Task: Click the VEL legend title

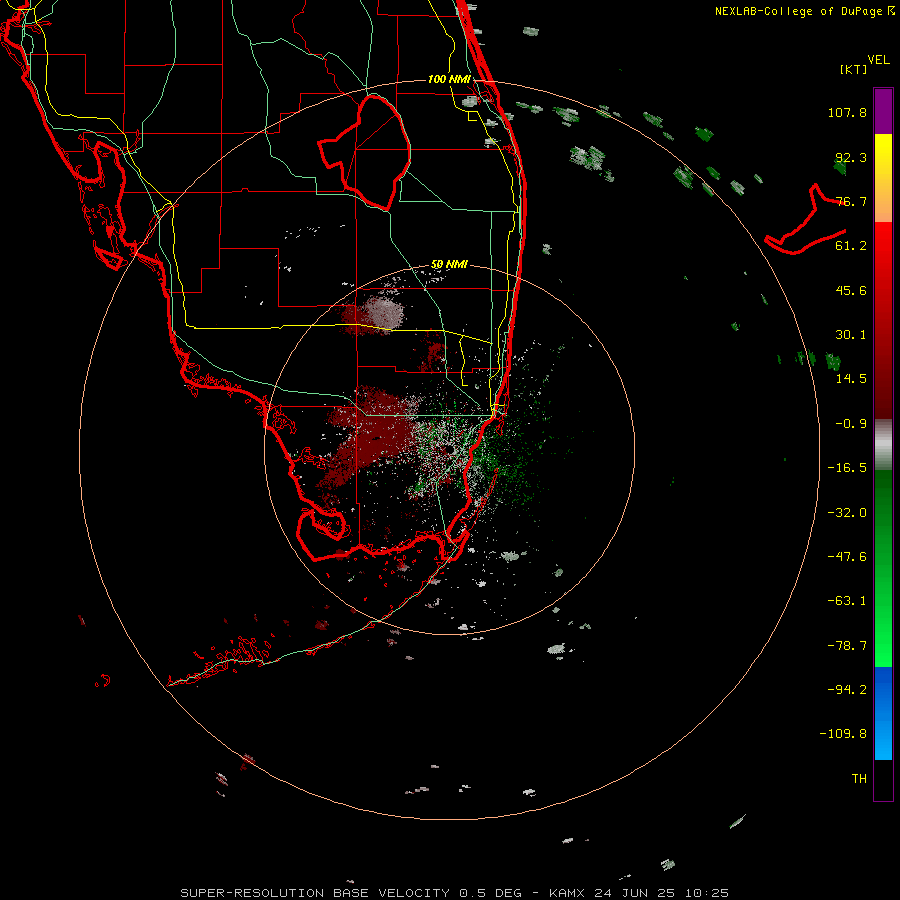Action: (x=878, y=60)
